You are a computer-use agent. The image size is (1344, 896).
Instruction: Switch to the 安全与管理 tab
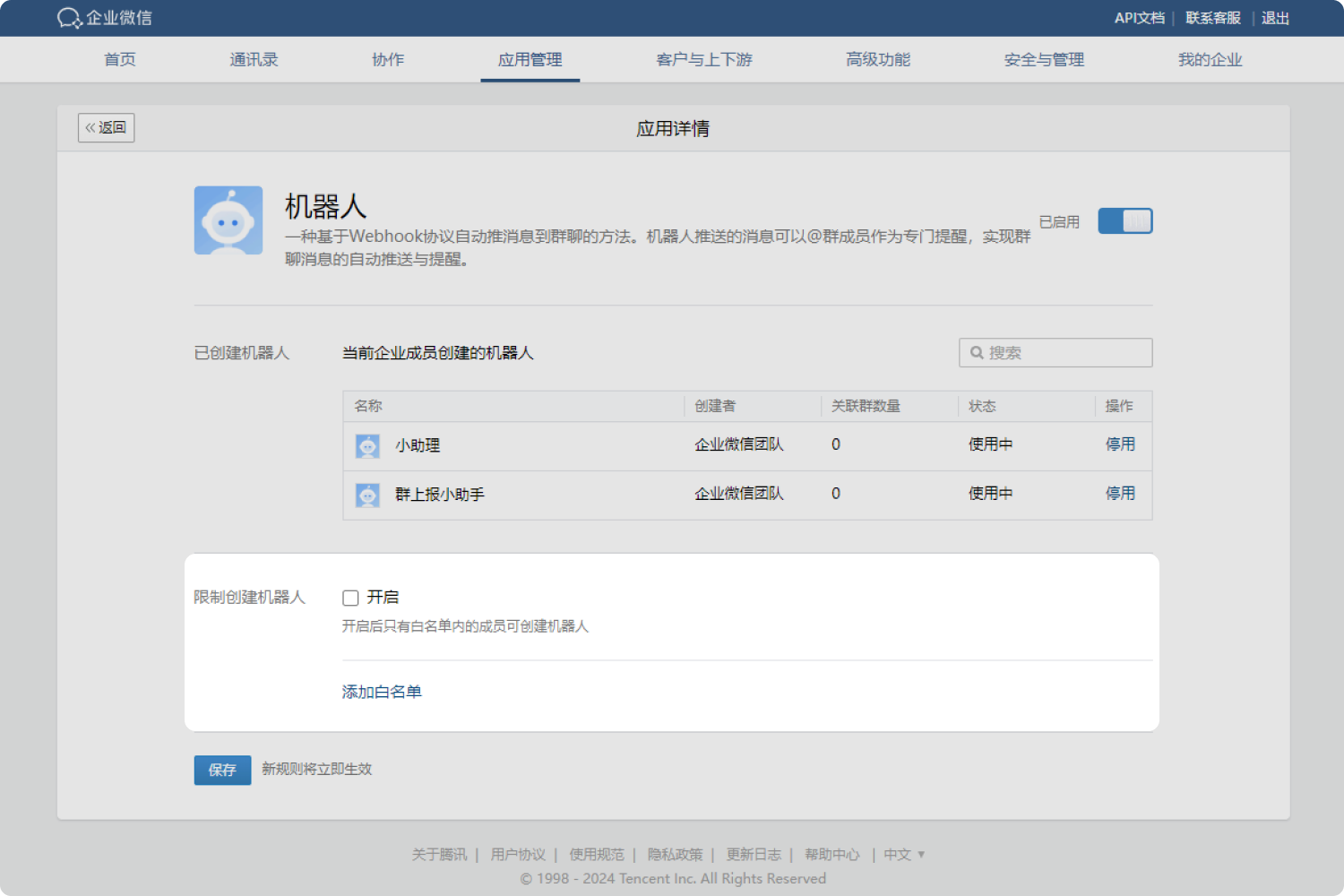coord(1043,59)
